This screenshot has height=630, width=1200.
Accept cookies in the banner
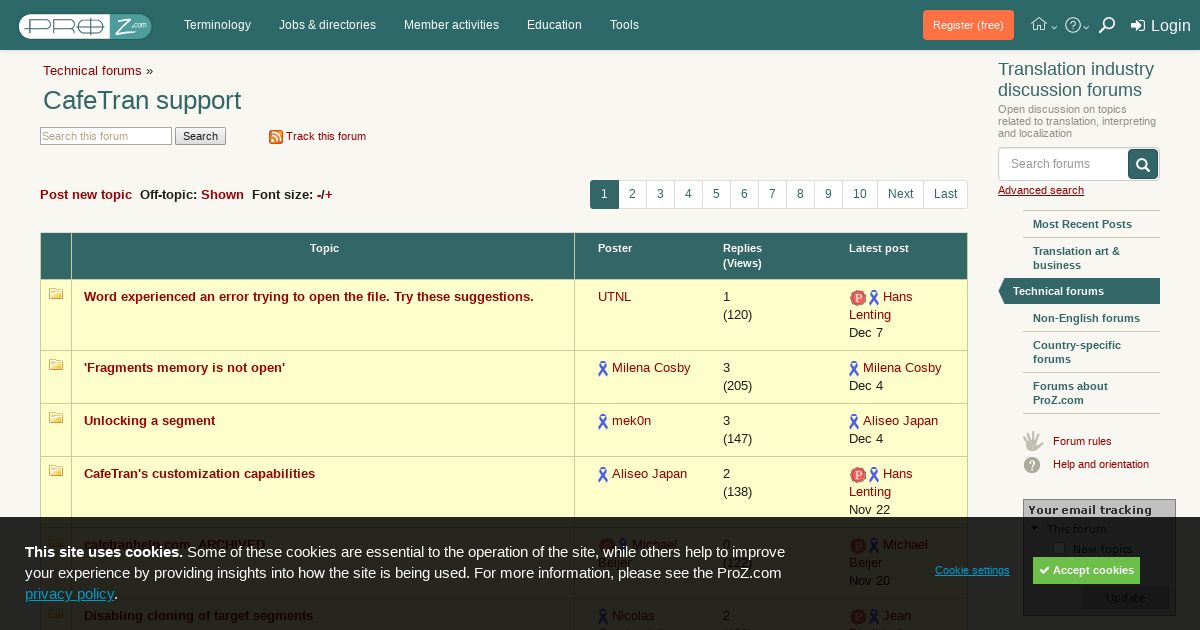coord(1086,570)
